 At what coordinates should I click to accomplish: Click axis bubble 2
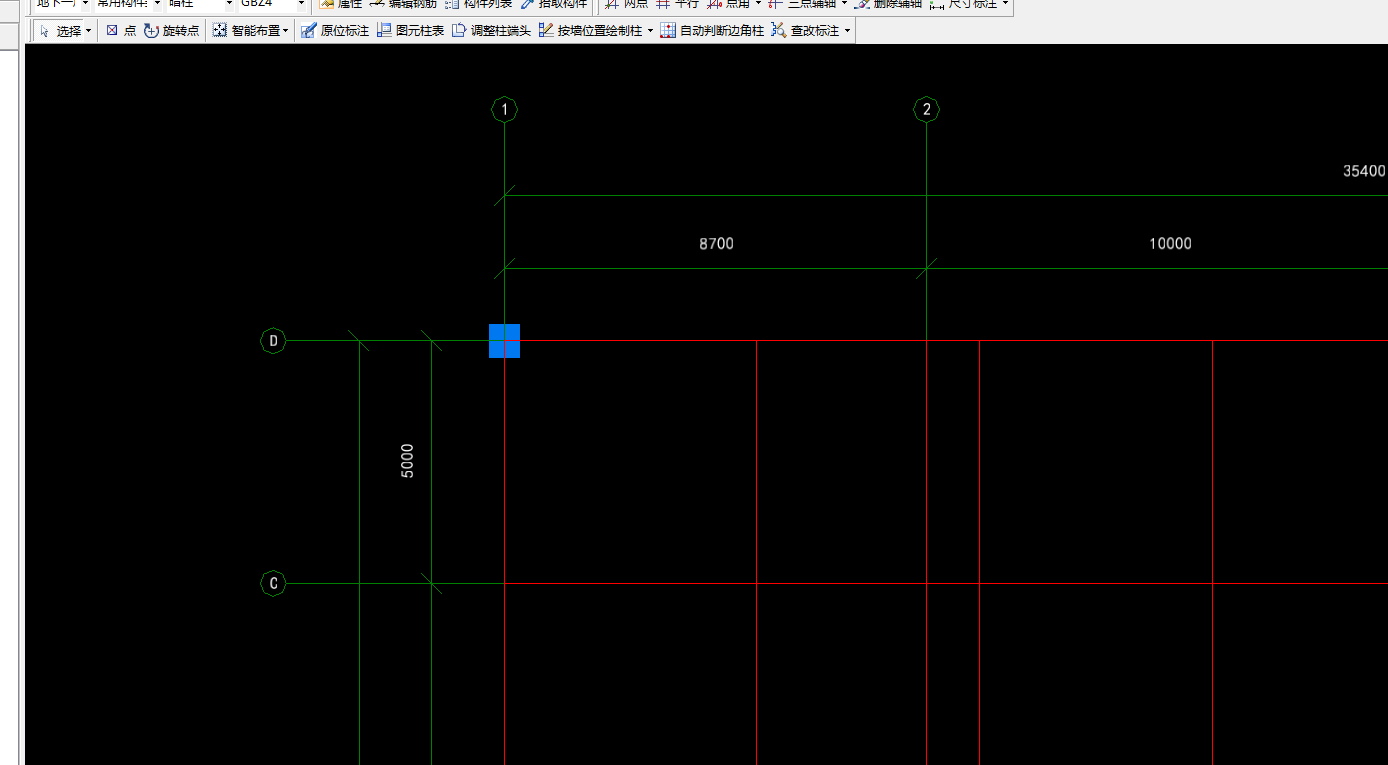[x=927, y=109]
